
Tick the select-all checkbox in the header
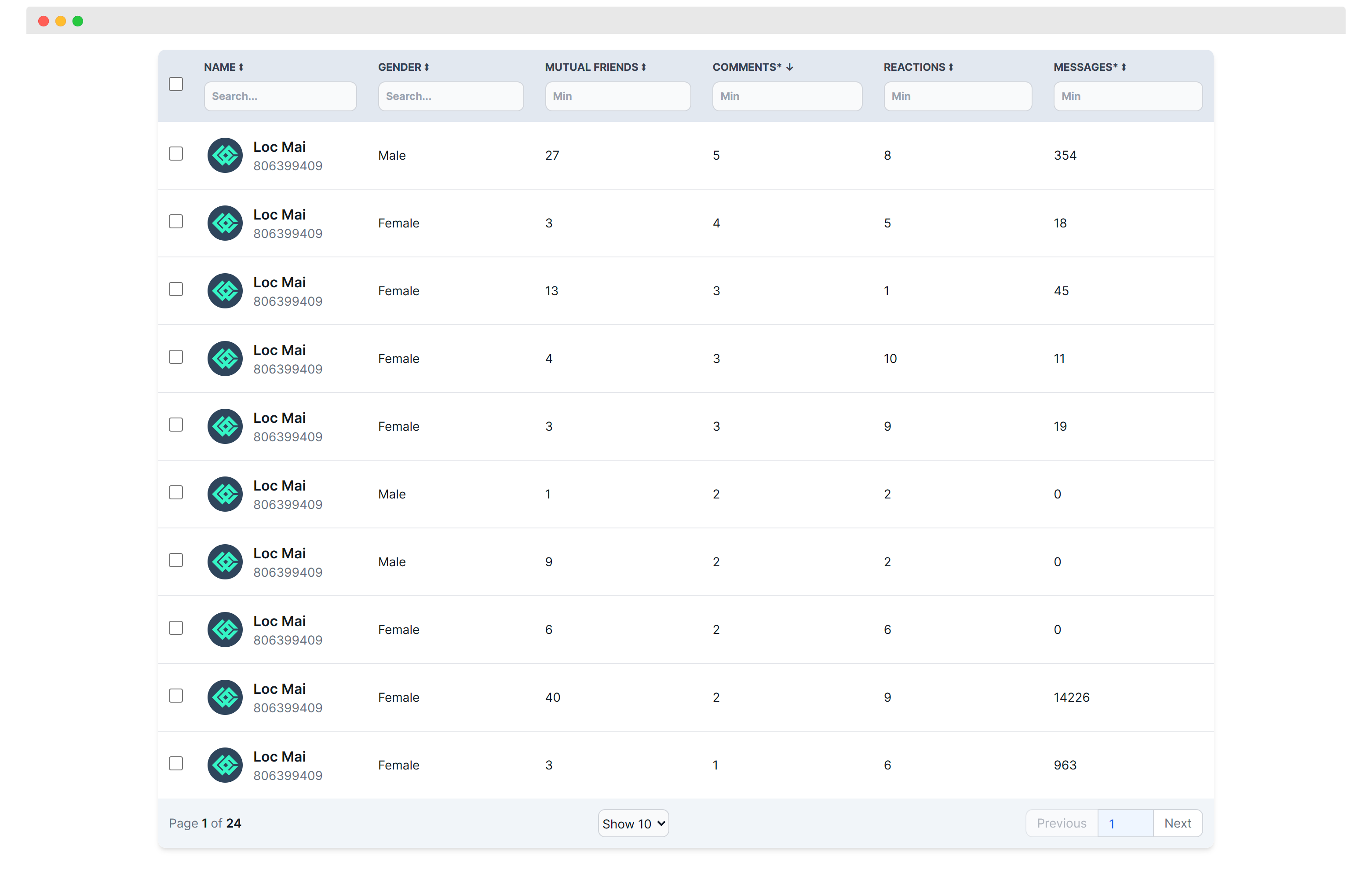pos(176,84)
